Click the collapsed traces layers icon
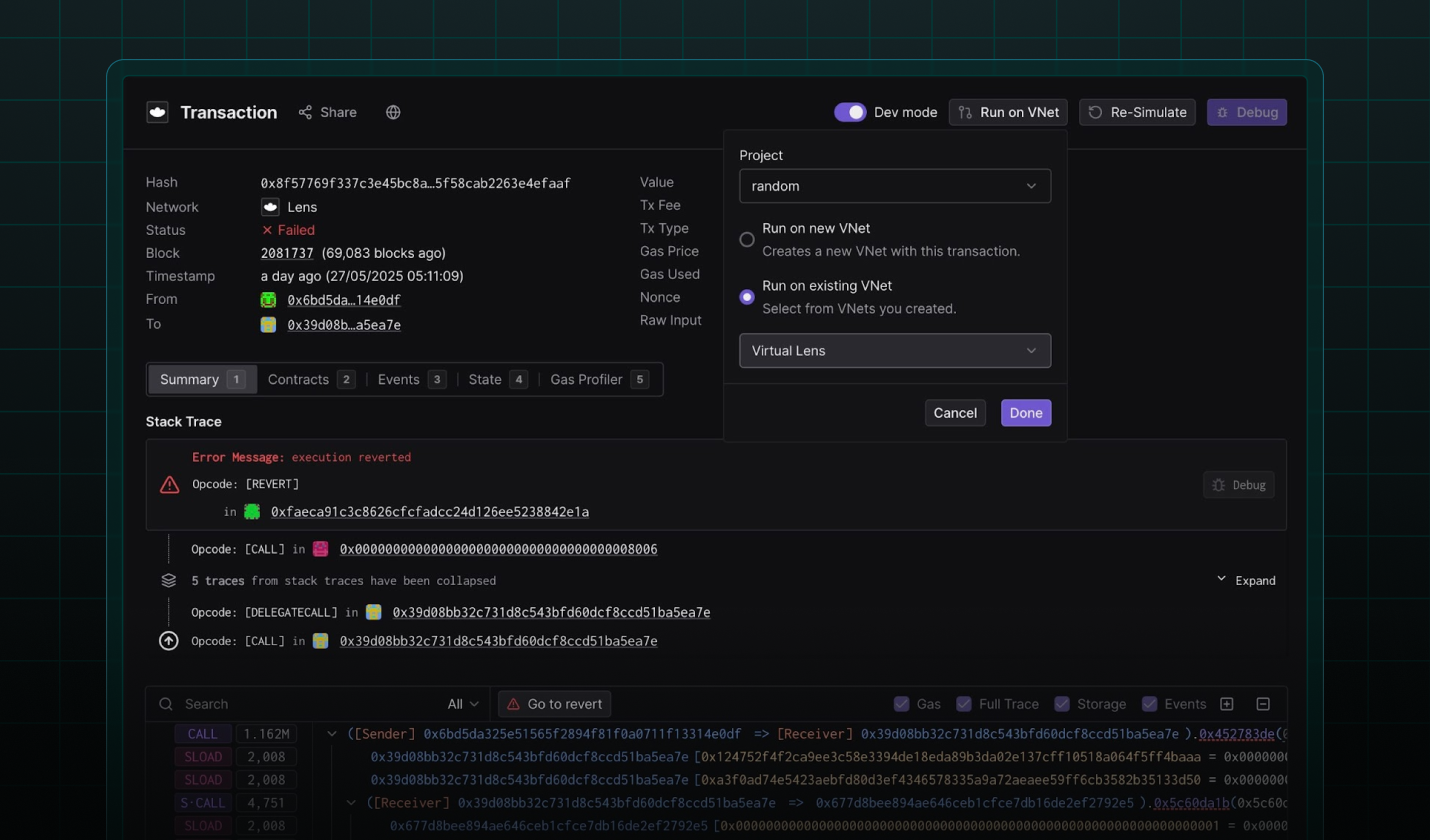The width and height of the screenshot is (1430, 840). point(169,580)
